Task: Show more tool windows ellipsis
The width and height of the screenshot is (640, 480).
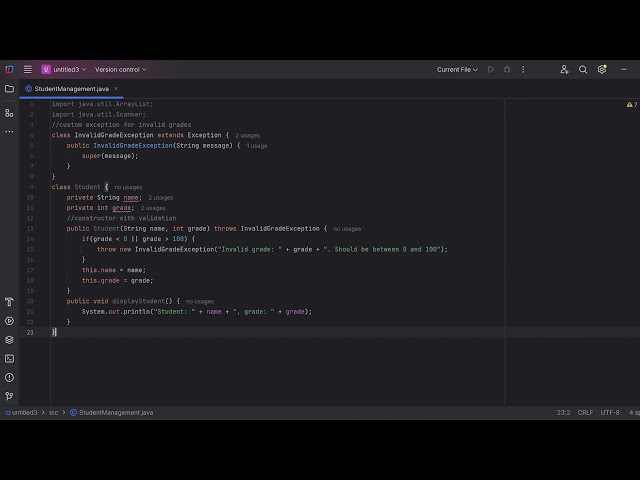Action: point(9,131)
